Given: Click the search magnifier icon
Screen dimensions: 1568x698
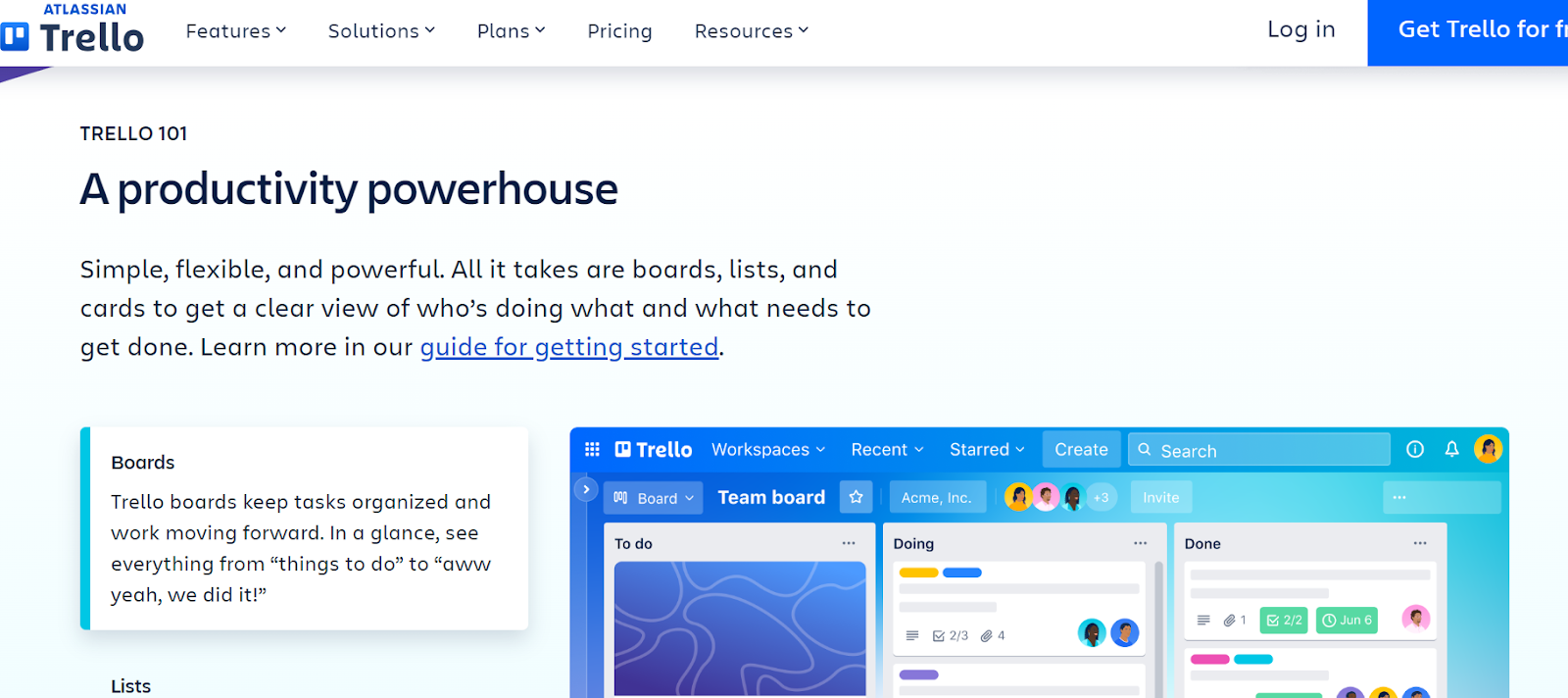Looking at the screenshot, I should 1145,450.
